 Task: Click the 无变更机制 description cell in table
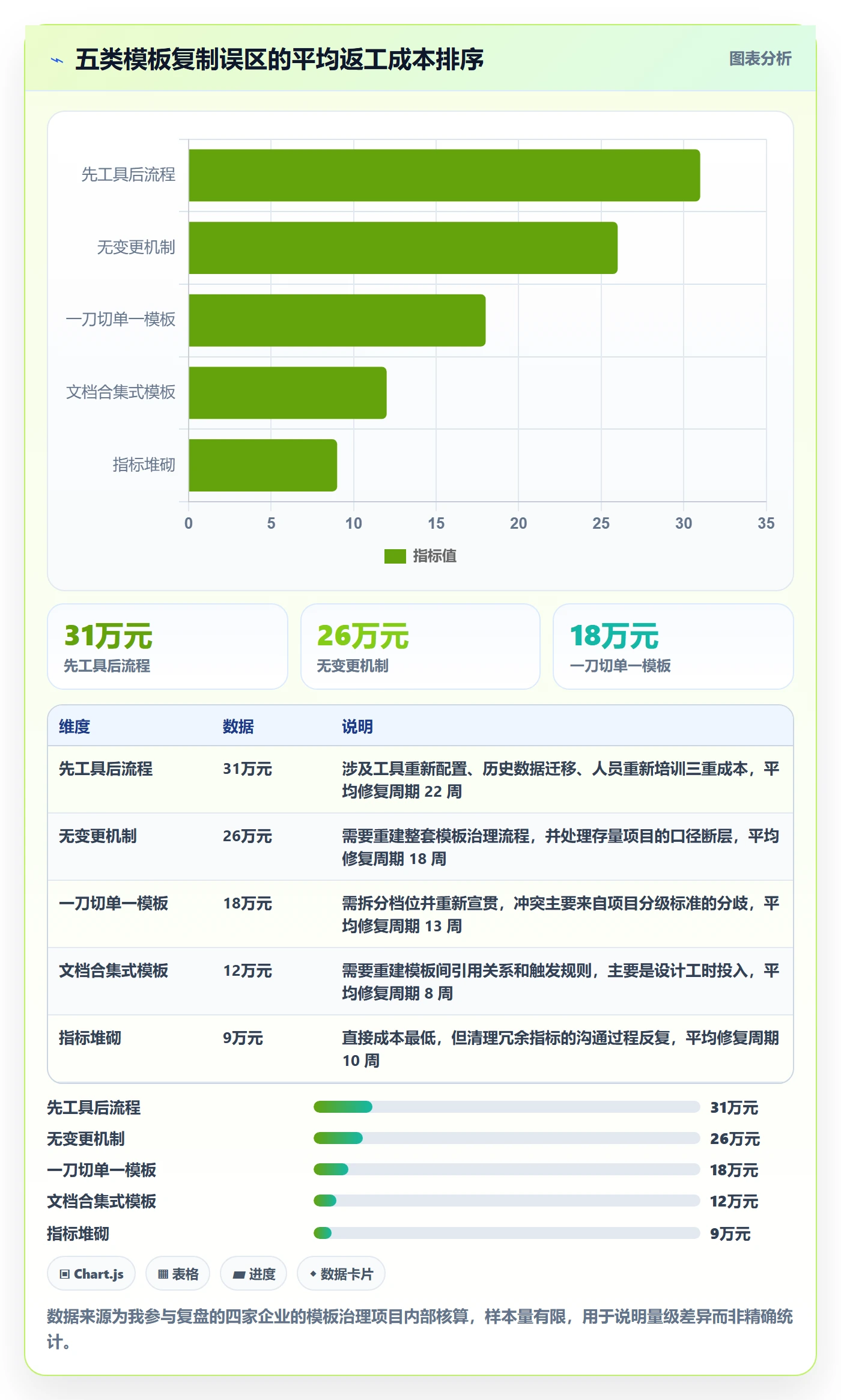pyautogui.click(x=560, y=847)
